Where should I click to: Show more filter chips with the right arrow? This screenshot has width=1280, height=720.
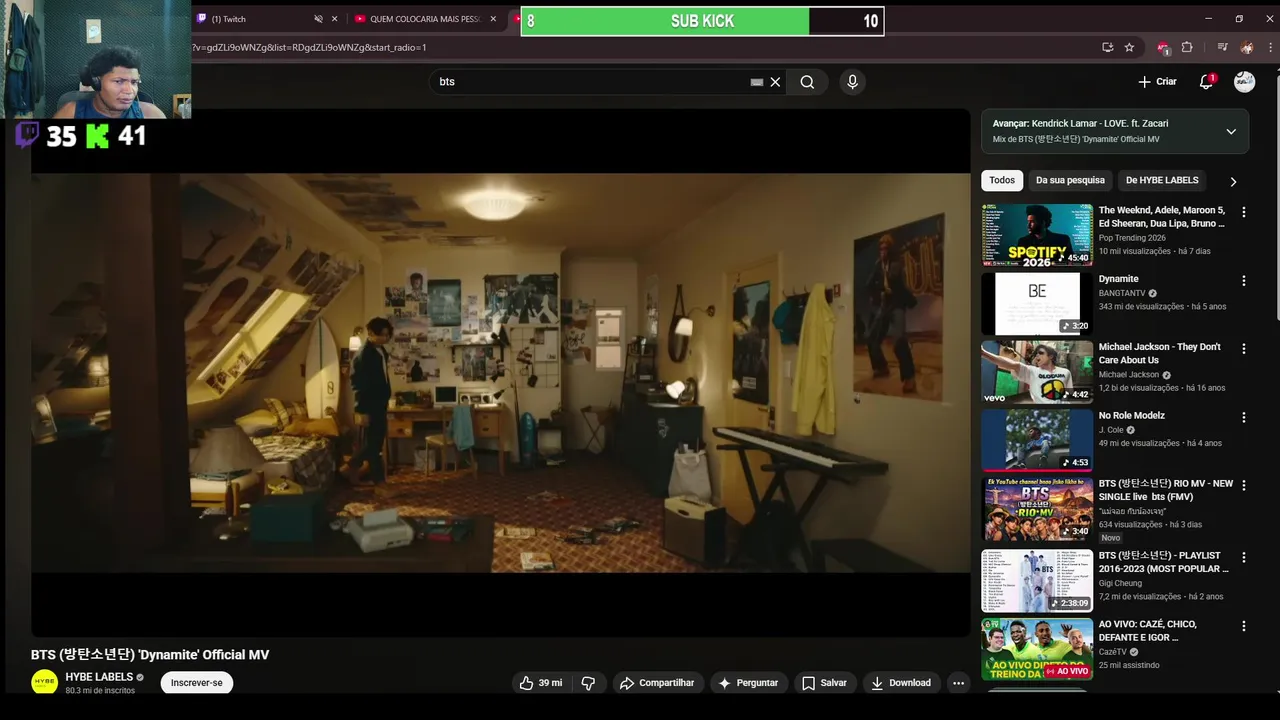tap(1233, 181)
